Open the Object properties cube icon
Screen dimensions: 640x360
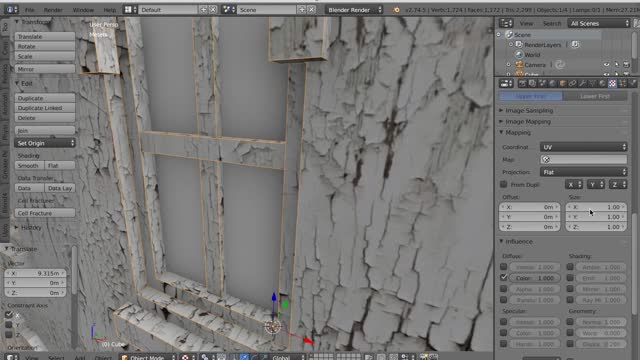pyautogui.click(x=562, y=83)
